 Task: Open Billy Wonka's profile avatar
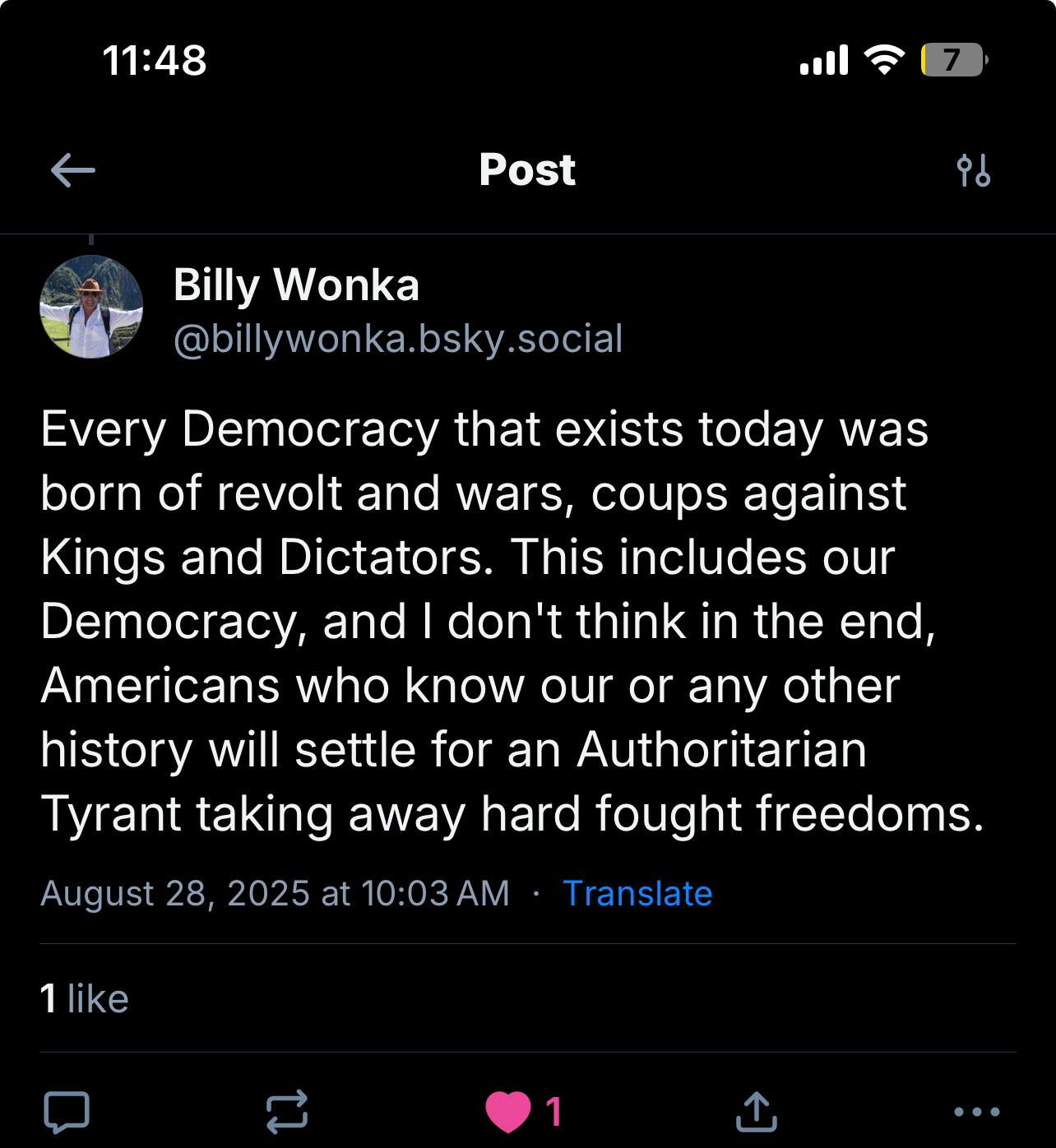pyautogui.click(x=91, y=307)
